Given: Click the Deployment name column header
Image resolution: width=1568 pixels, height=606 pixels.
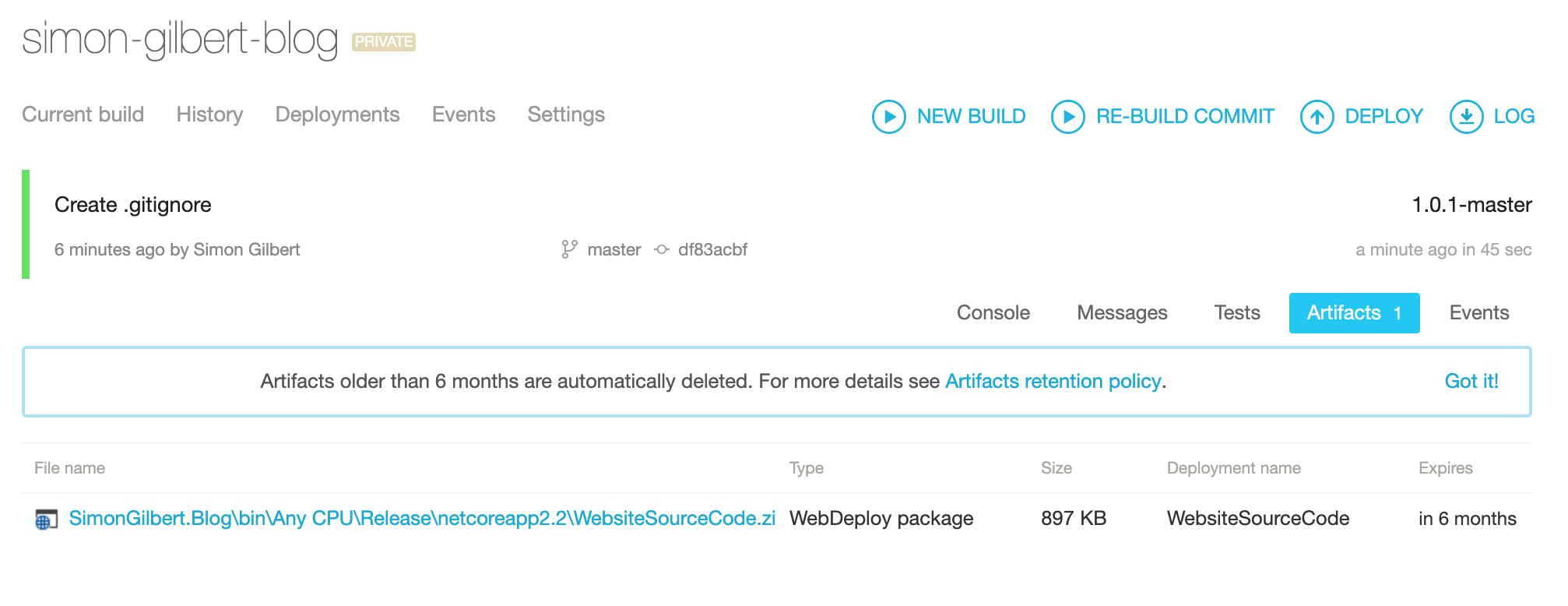Looking at the screenshot, I should pos(1233,468).
